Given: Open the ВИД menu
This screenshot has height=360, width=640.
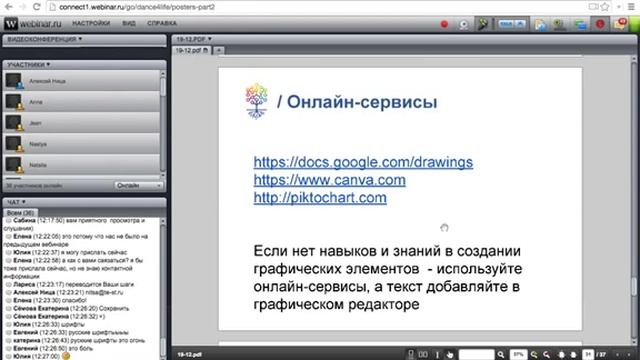Looking at the screenshot, I should pos(129,23).
